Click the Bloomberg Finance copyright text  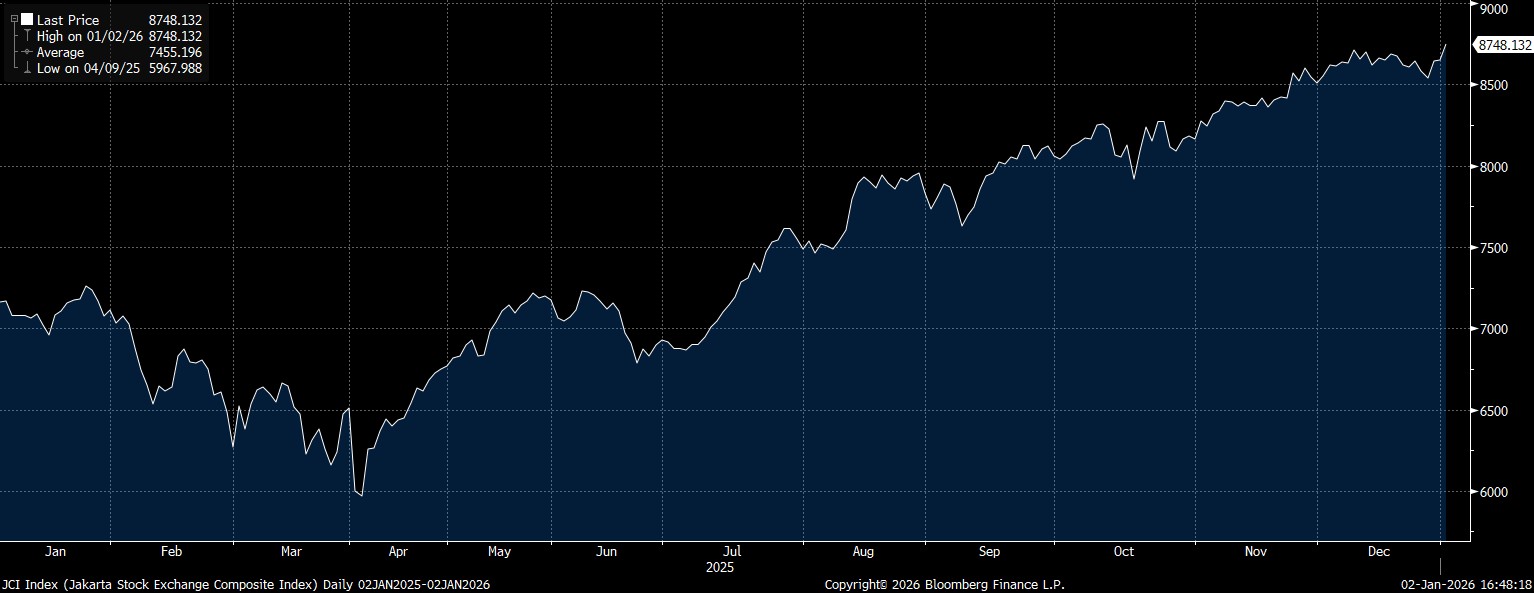click(x=944, y=584)
